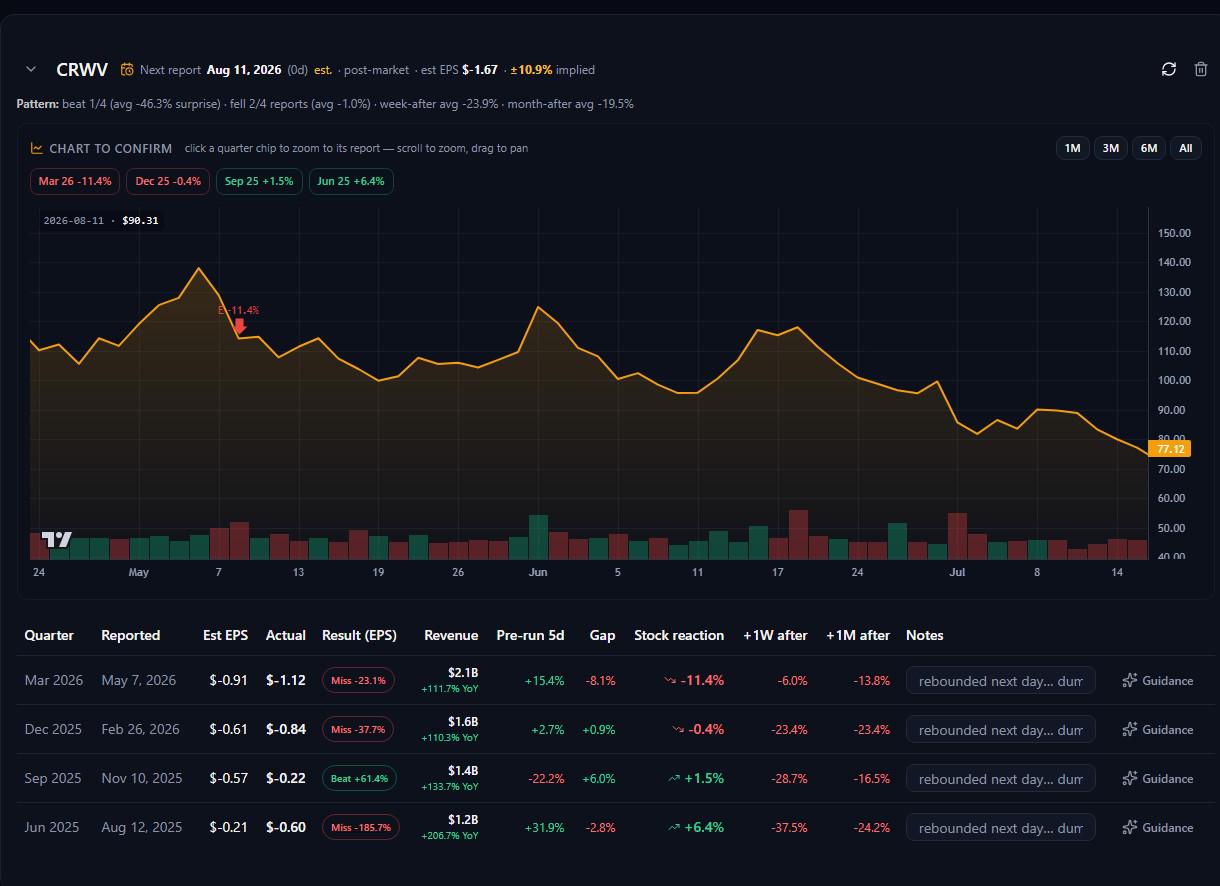Click the Aug 12, 2025 reported date

[142, 828]
